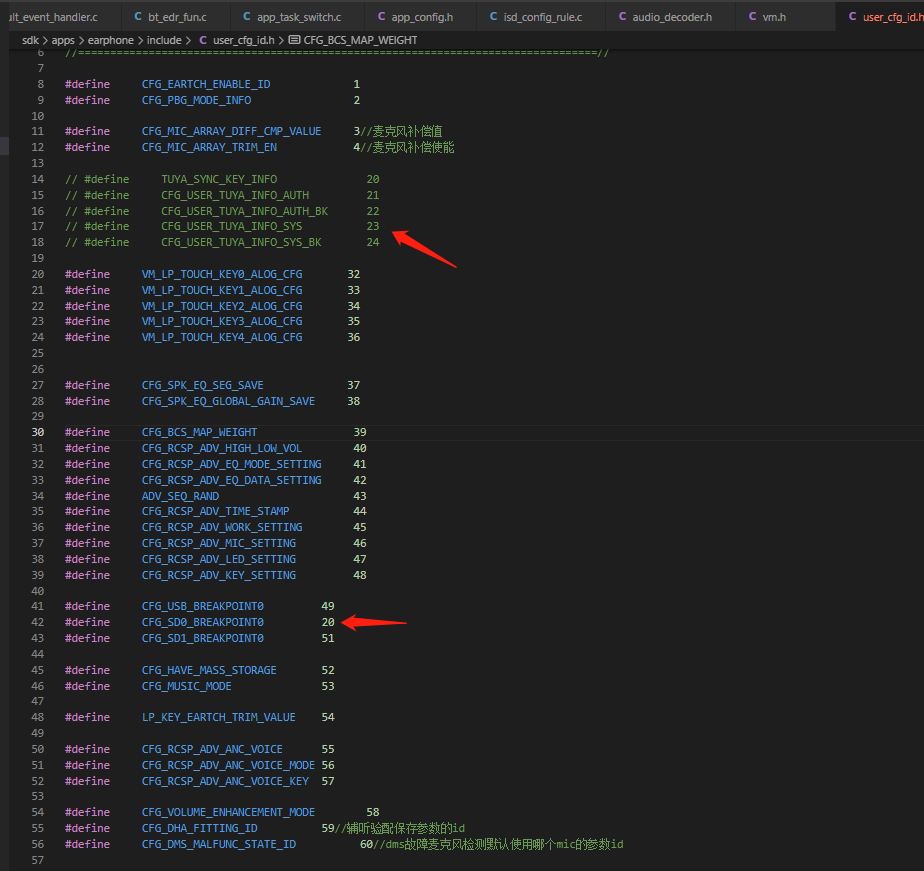Viewport: 924px width, 871px height.
Task: Click the CFG_SPK_EQ_GLOBAL_GAIN_SAVE macro
Action: tap(228, 401)
